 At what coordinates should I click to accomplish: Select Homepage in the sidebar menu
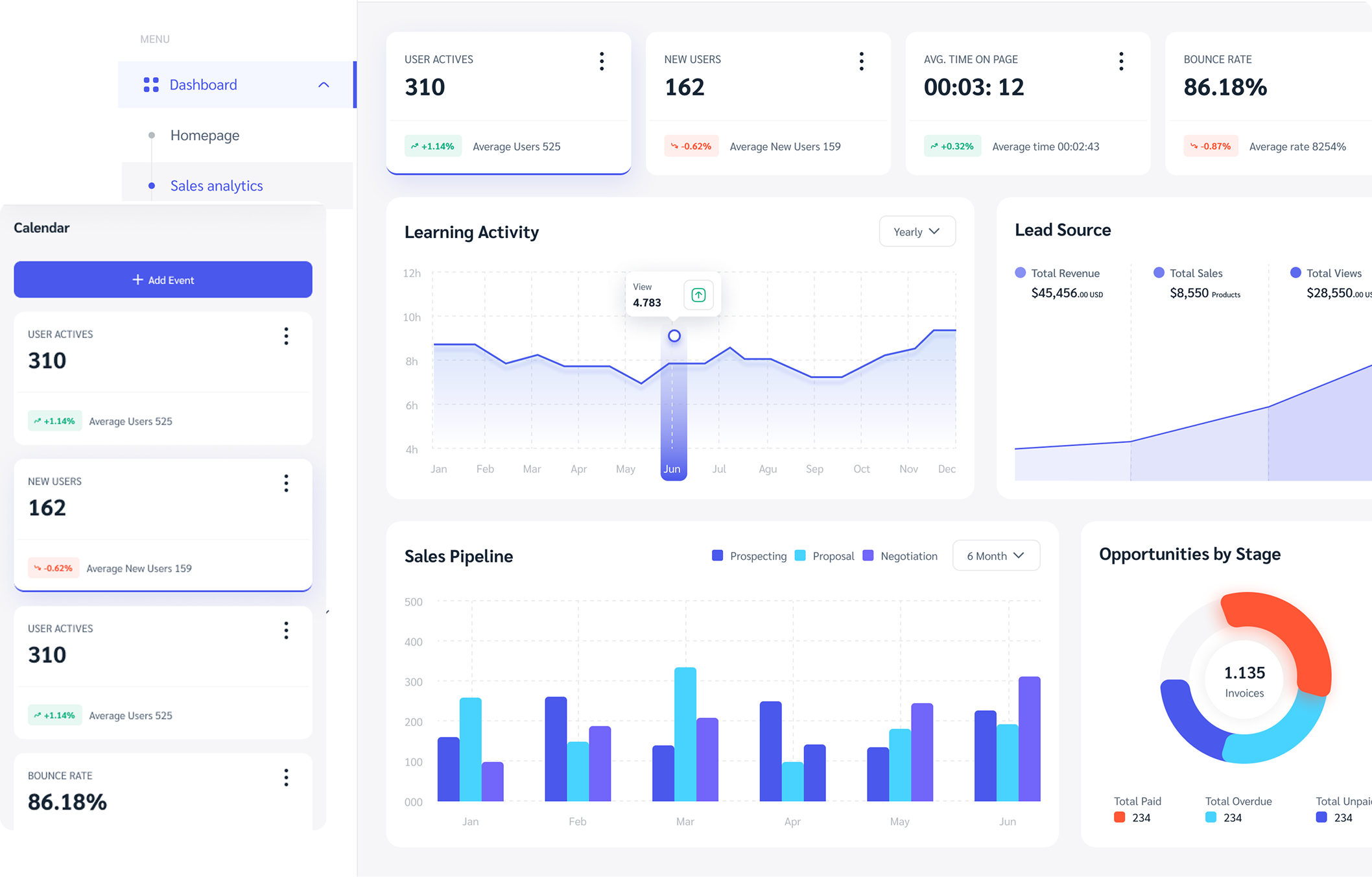coord(205,136)
